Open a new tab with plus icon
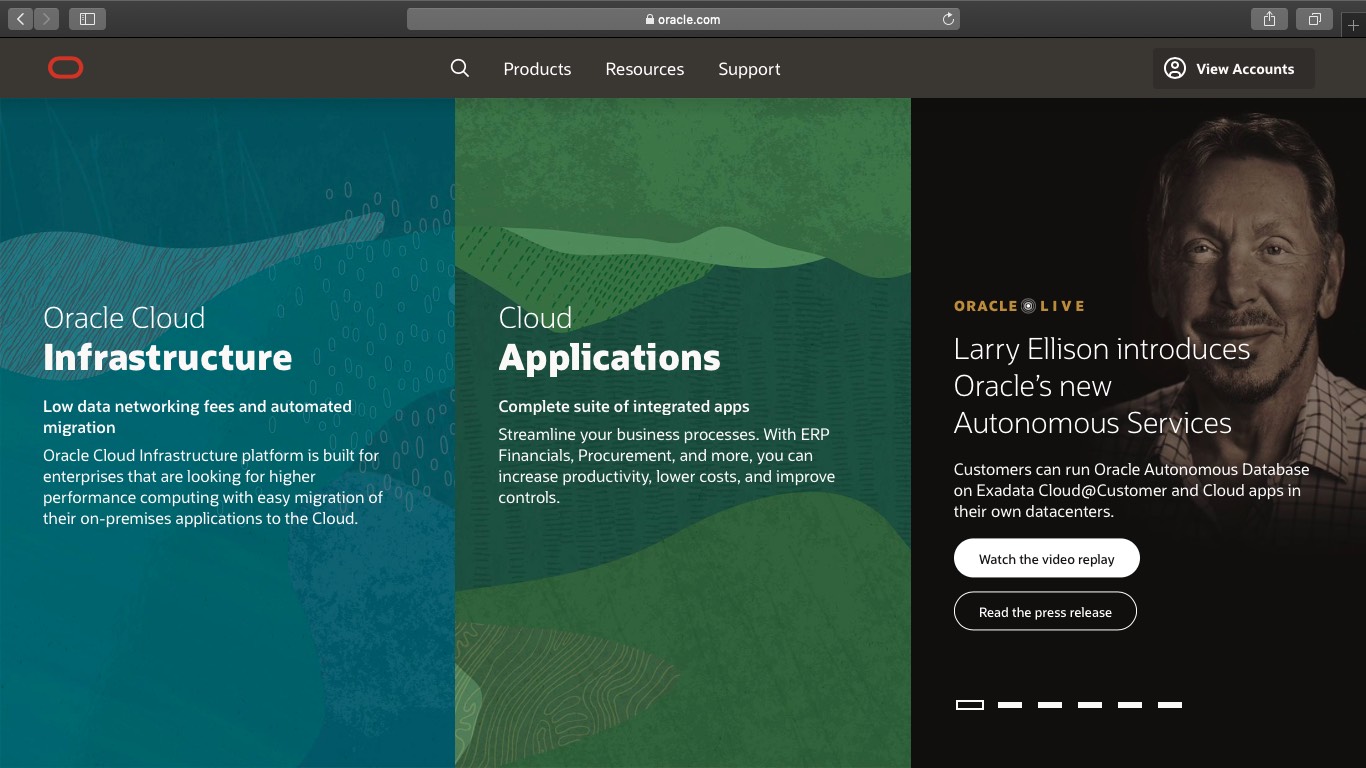 tap(1354, 26)
